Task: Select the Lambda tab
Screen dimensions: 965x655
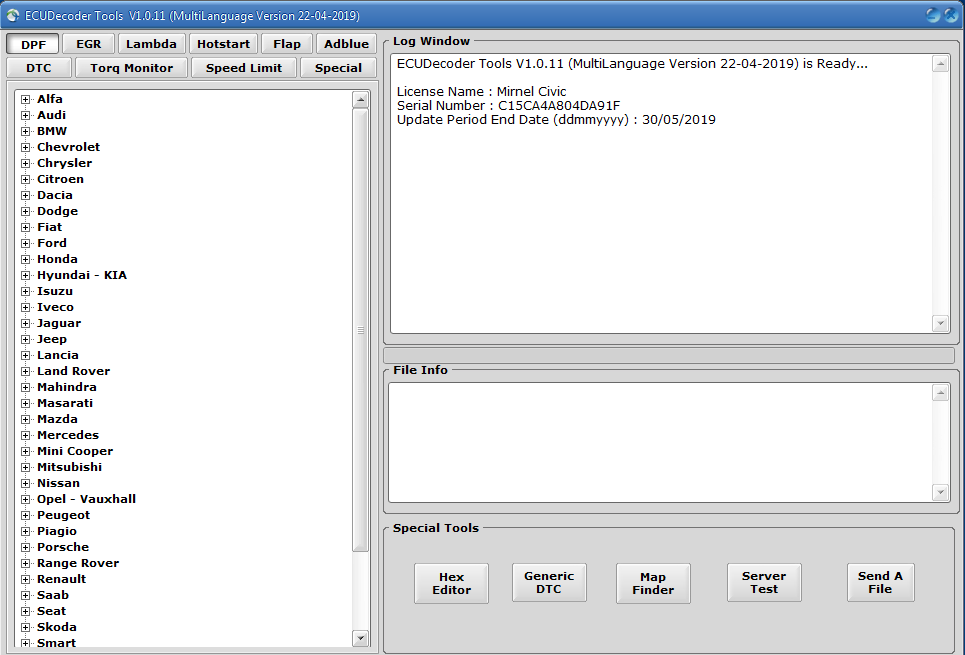Action: point(151,44)
